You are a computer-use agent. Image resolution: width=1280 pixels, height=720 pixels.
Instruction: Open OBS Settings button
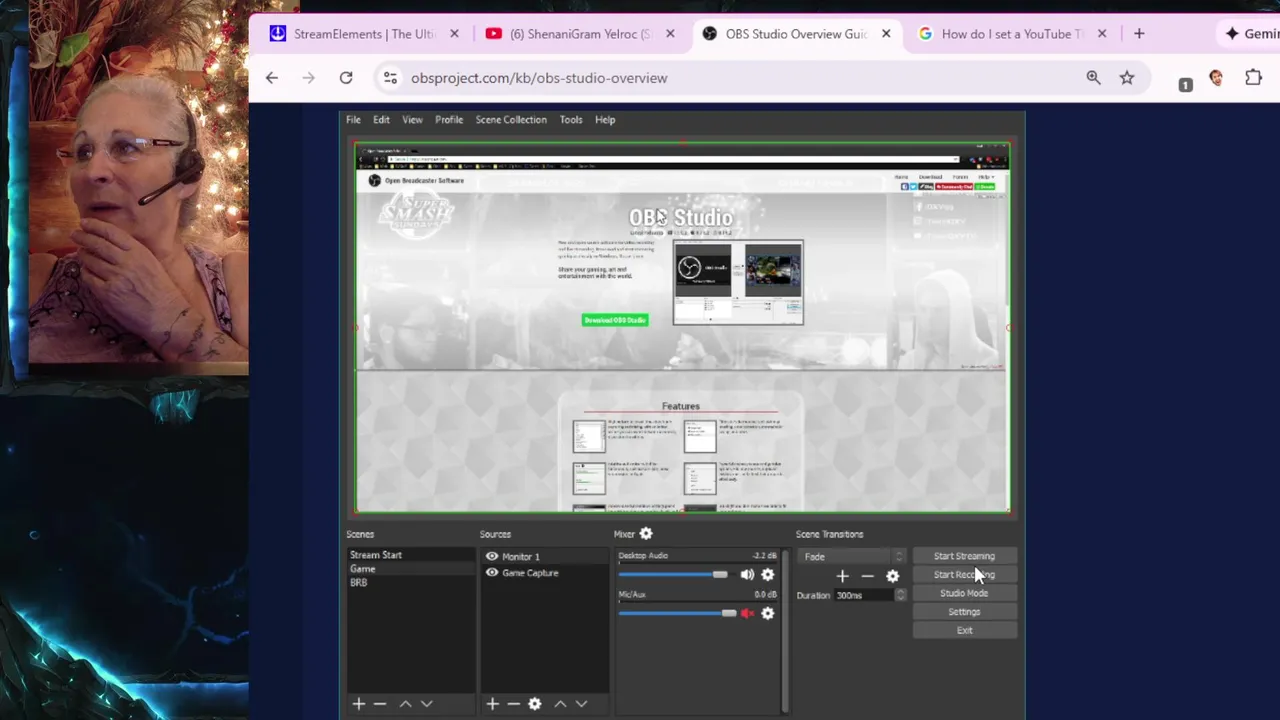pos(964,612)
